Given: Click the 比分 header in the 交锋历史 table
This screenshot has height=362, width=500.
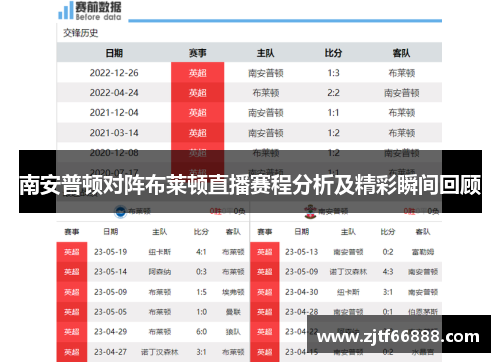Looking at the screenshot, I should tap(333, 53).
